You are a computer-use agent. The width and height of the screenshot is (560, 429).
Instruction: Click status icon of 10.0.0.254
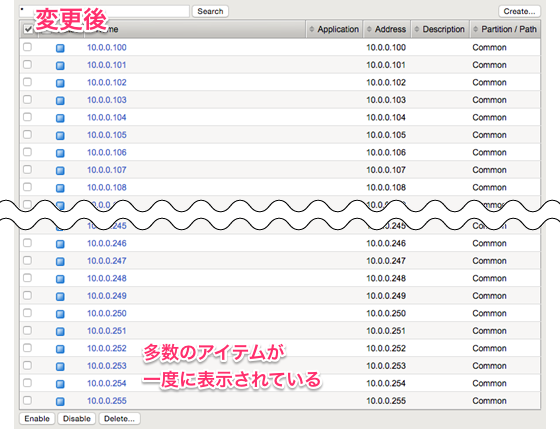[x=60, y=384]
